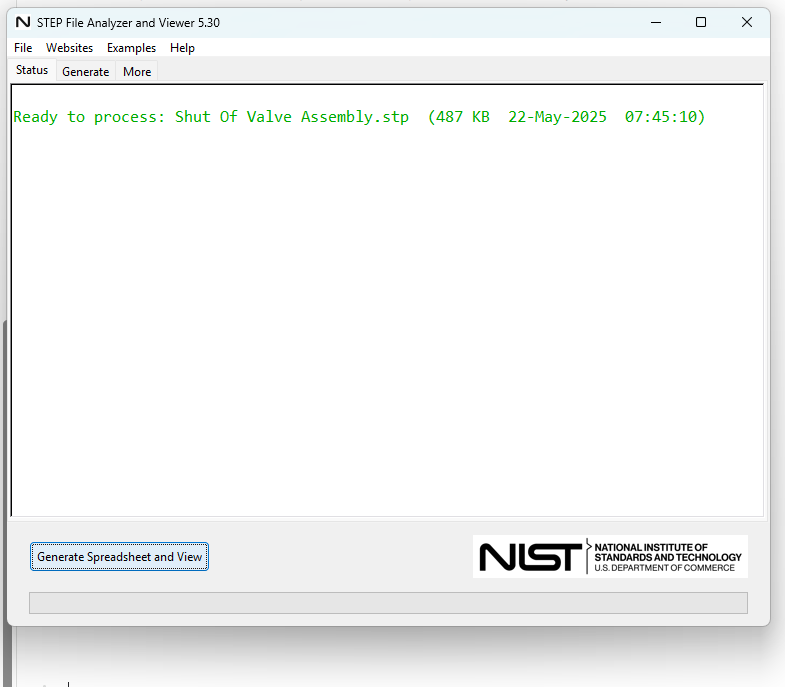The height and width of the screenshot is (687, 785).
Task: Open the File menu
Action: tap(23, 48)
